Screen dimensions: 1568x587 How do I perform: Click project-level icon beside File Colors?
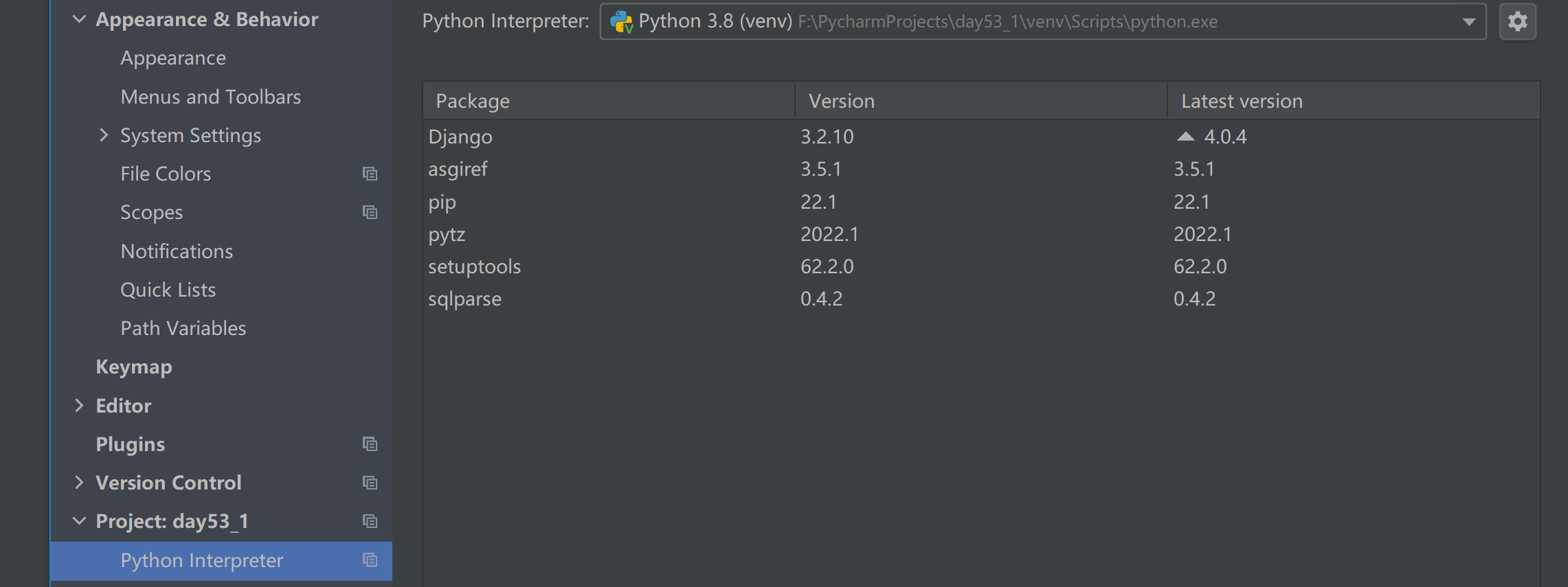(x=370, y=174)
